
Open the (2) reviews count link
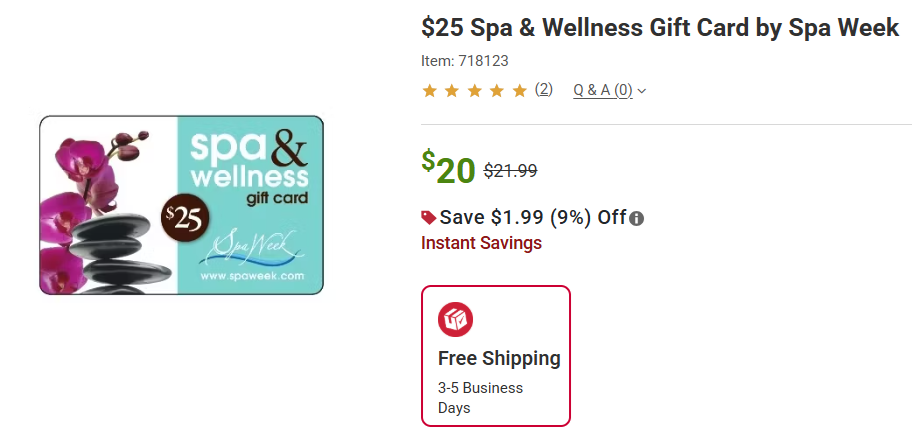(x=543, y=89)
